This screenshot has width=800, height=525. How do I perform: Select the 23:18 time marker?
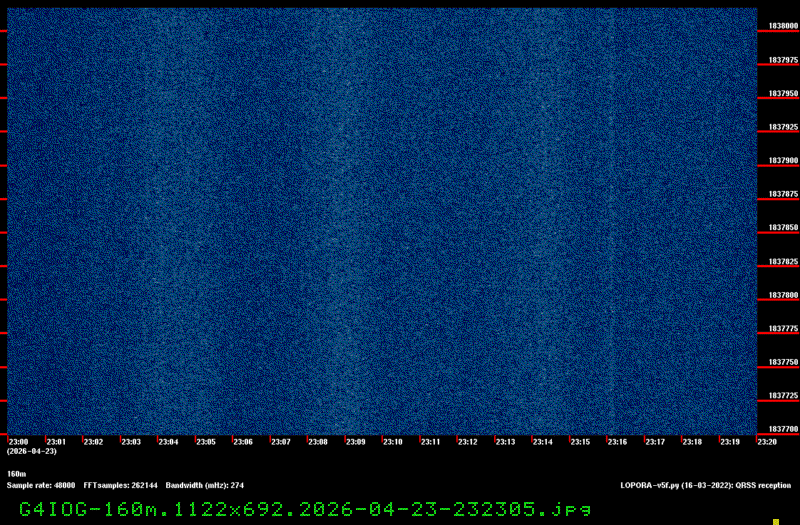tap(692, 442)
